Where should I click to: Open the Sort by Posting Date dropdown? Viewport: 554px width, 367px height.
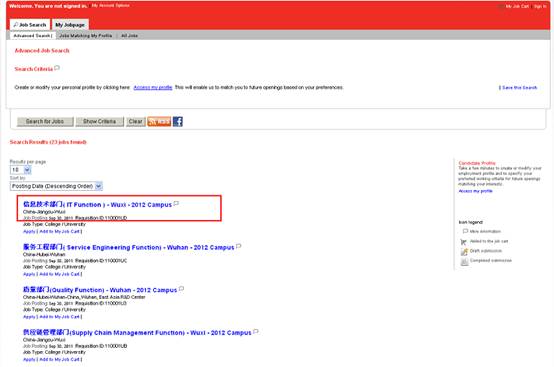[x=56, y=186]
